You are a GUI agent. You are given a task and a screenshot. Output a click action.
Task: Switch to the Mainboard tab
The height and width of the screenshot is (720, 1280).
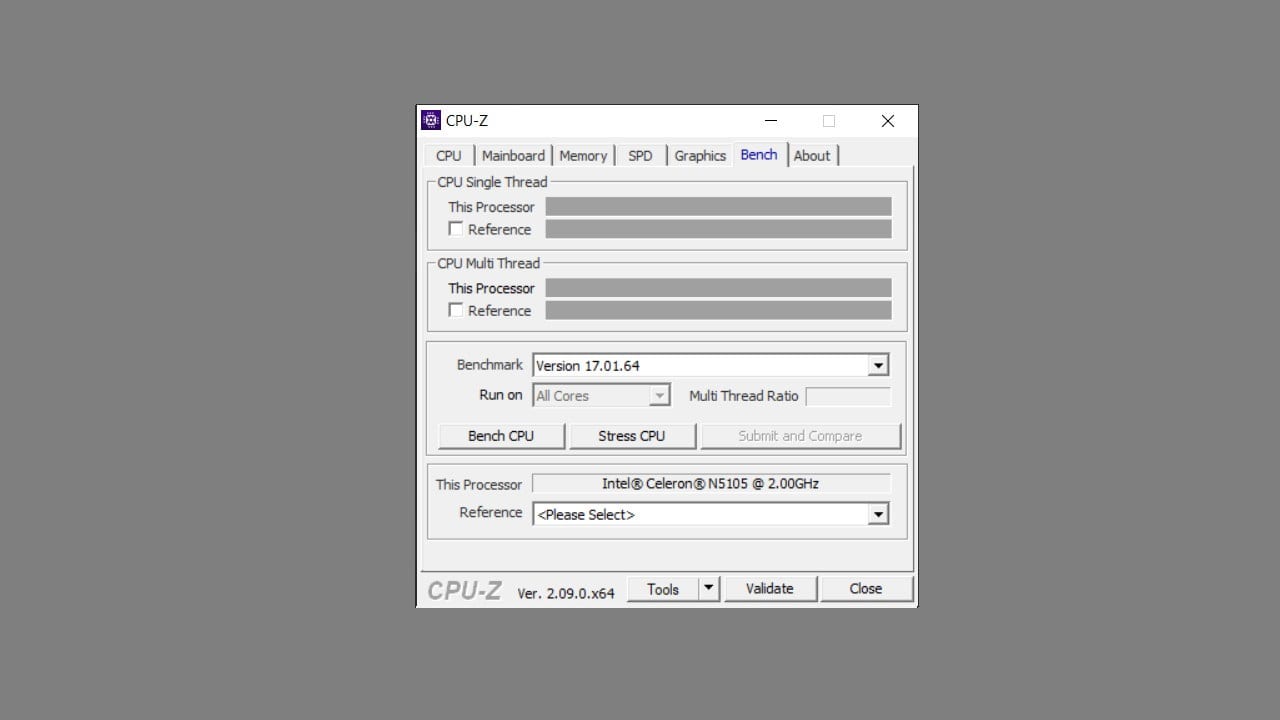coord(513,155)
